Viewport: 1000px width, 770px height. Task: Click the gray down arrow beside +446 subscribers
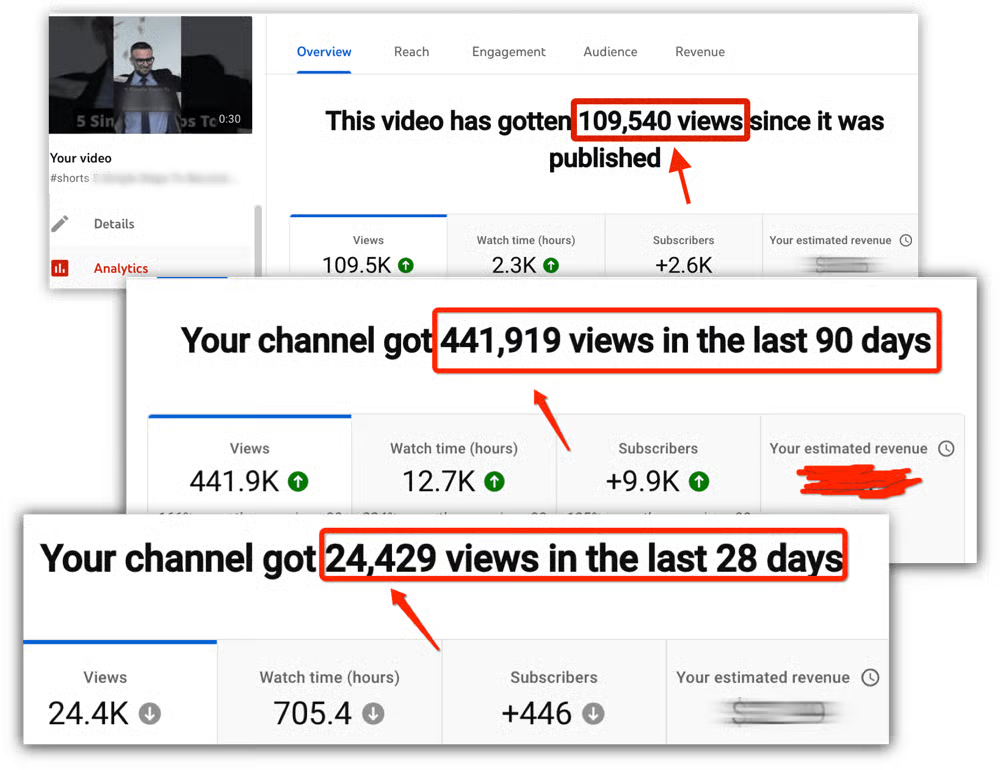click(593, 714)
